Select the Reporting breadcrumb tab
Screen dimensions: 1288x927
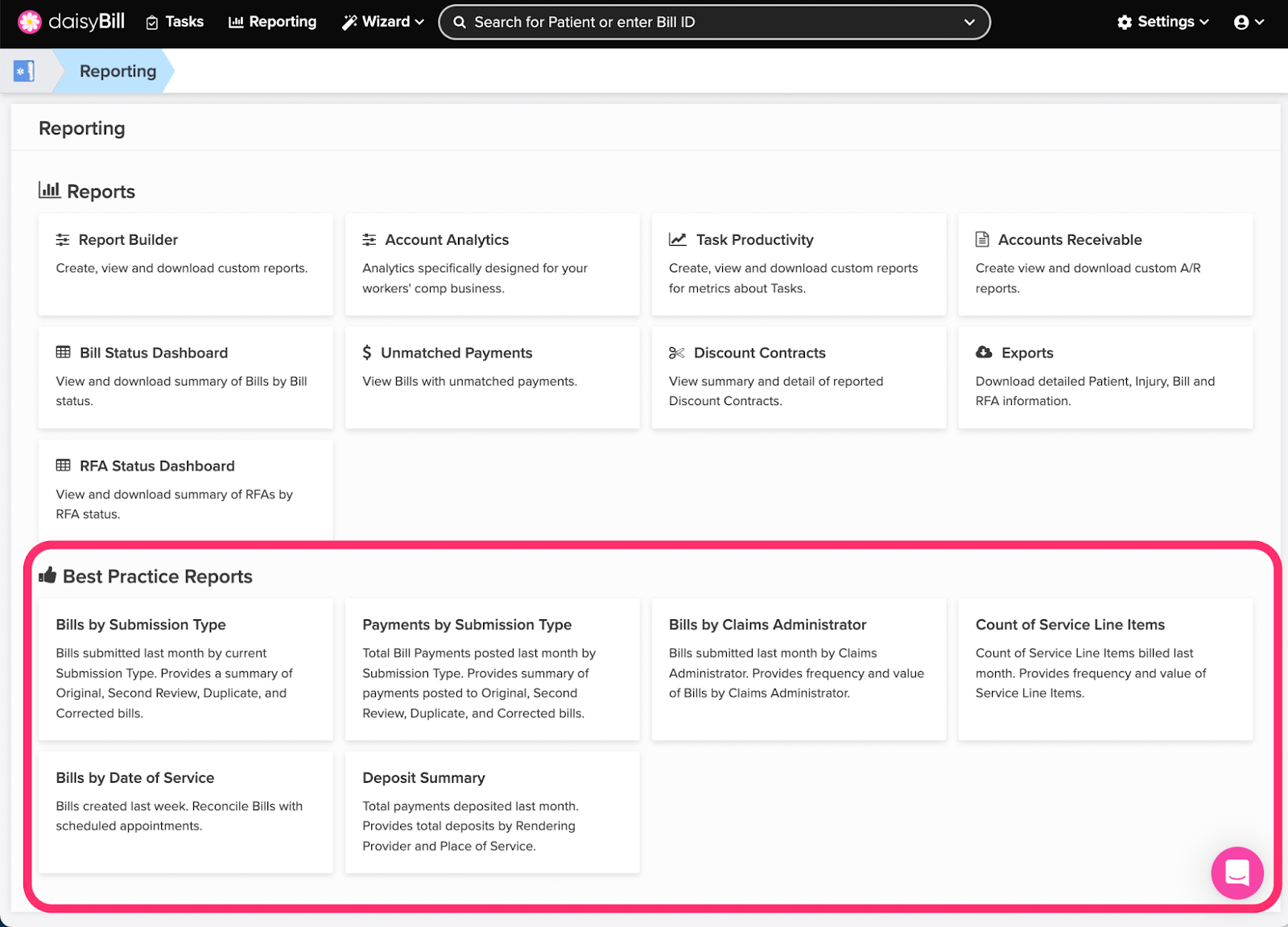pyautogui.click(x=118, y=71)
